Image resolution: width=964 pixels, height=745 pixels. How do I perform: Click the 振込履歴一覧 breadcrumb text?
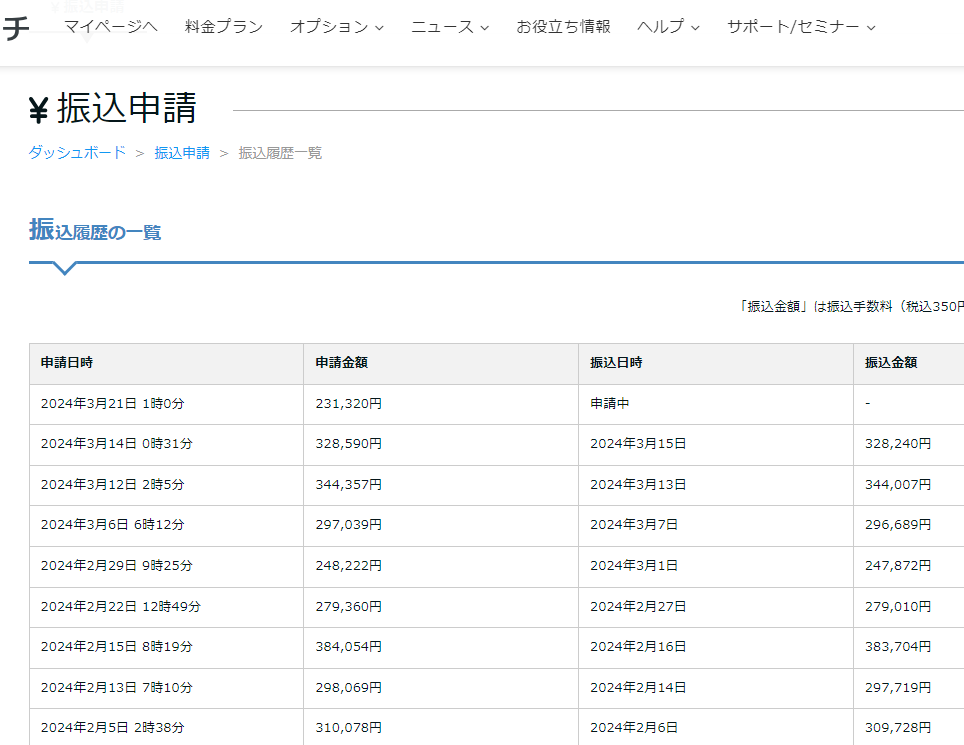[280, 152]
